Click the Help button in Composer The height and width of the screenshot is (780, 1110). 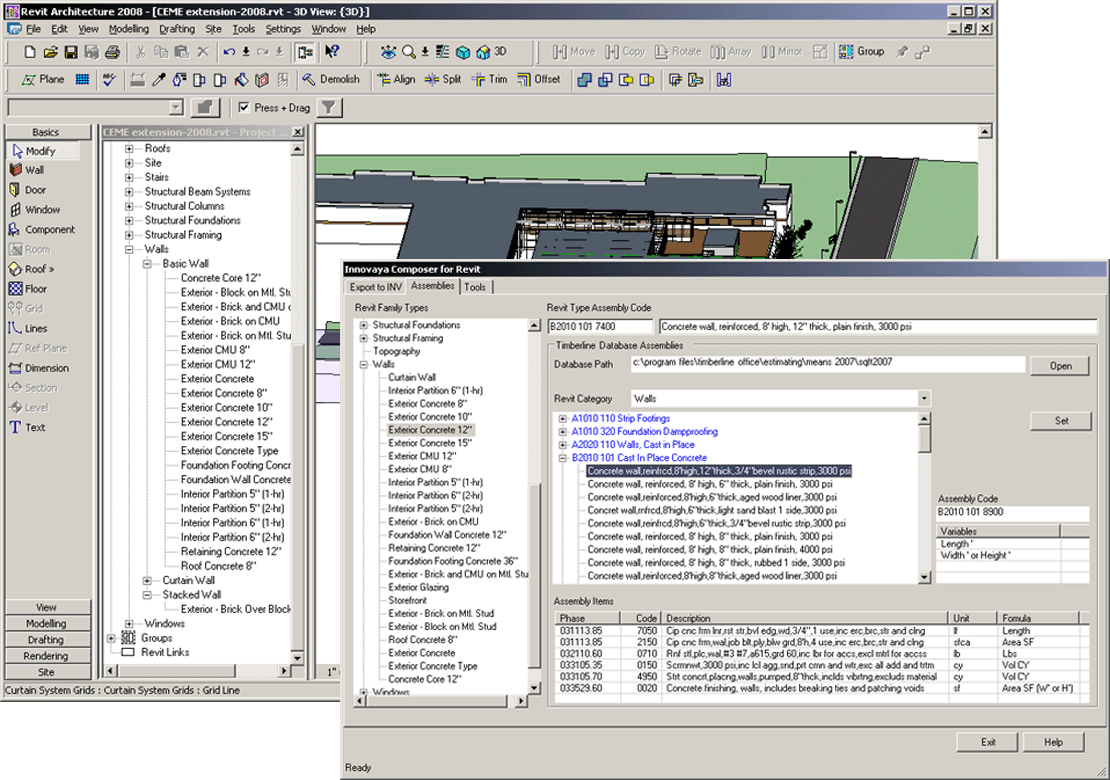click(x=1053, y=742)
